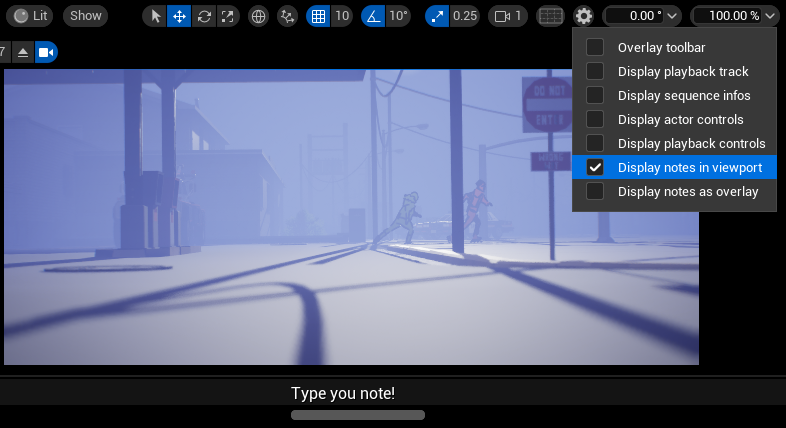Enable Display sequence infos checkbox
Viewport: 786px width, 428px height.
[x=595, y=95]
